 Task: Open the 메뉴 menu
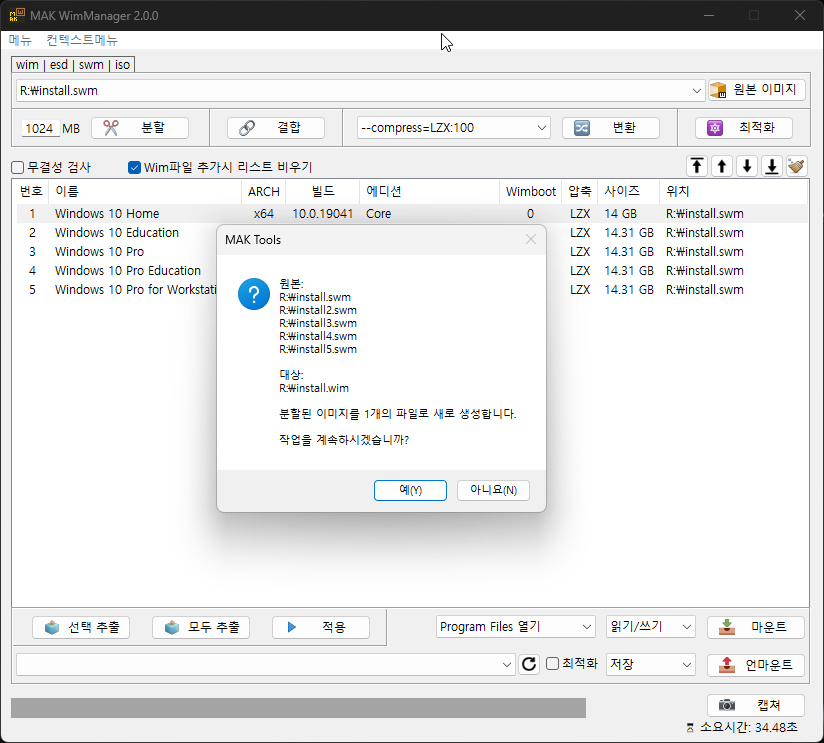pyautogui.click(x=20, y=40)
